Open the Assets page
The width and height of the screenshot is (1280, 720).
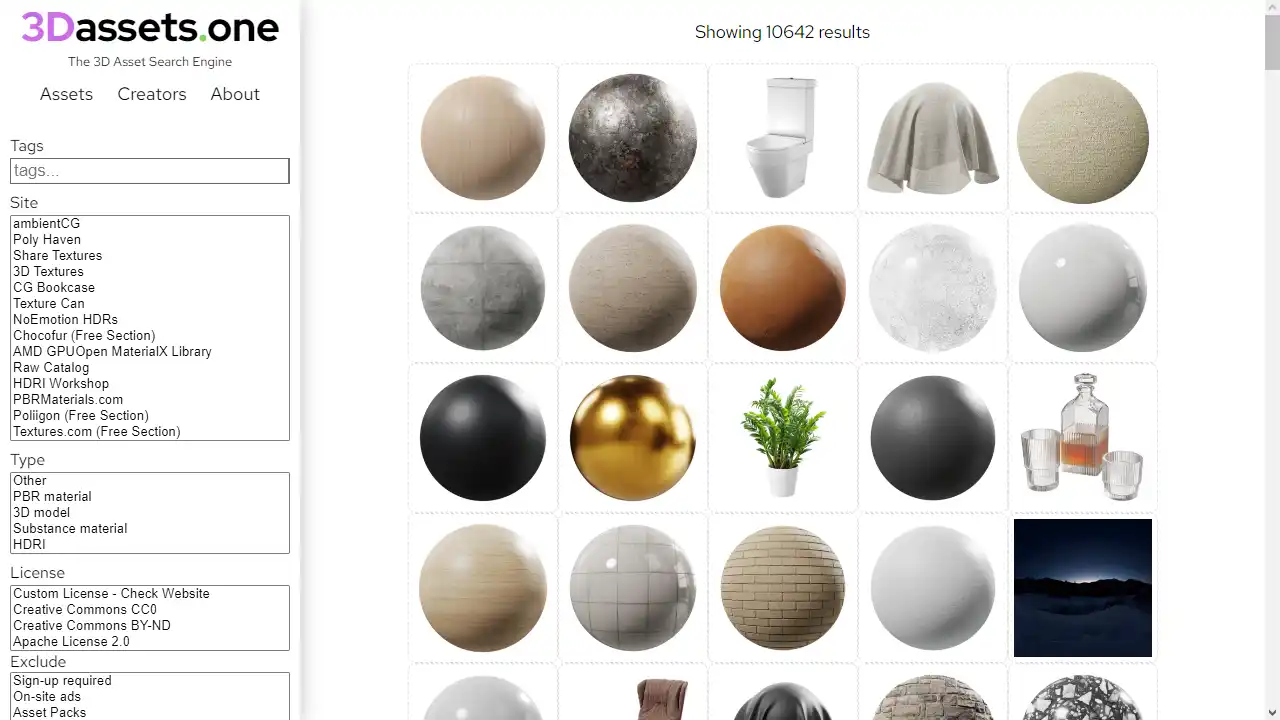pyautogui.click(x=66, y=94)
